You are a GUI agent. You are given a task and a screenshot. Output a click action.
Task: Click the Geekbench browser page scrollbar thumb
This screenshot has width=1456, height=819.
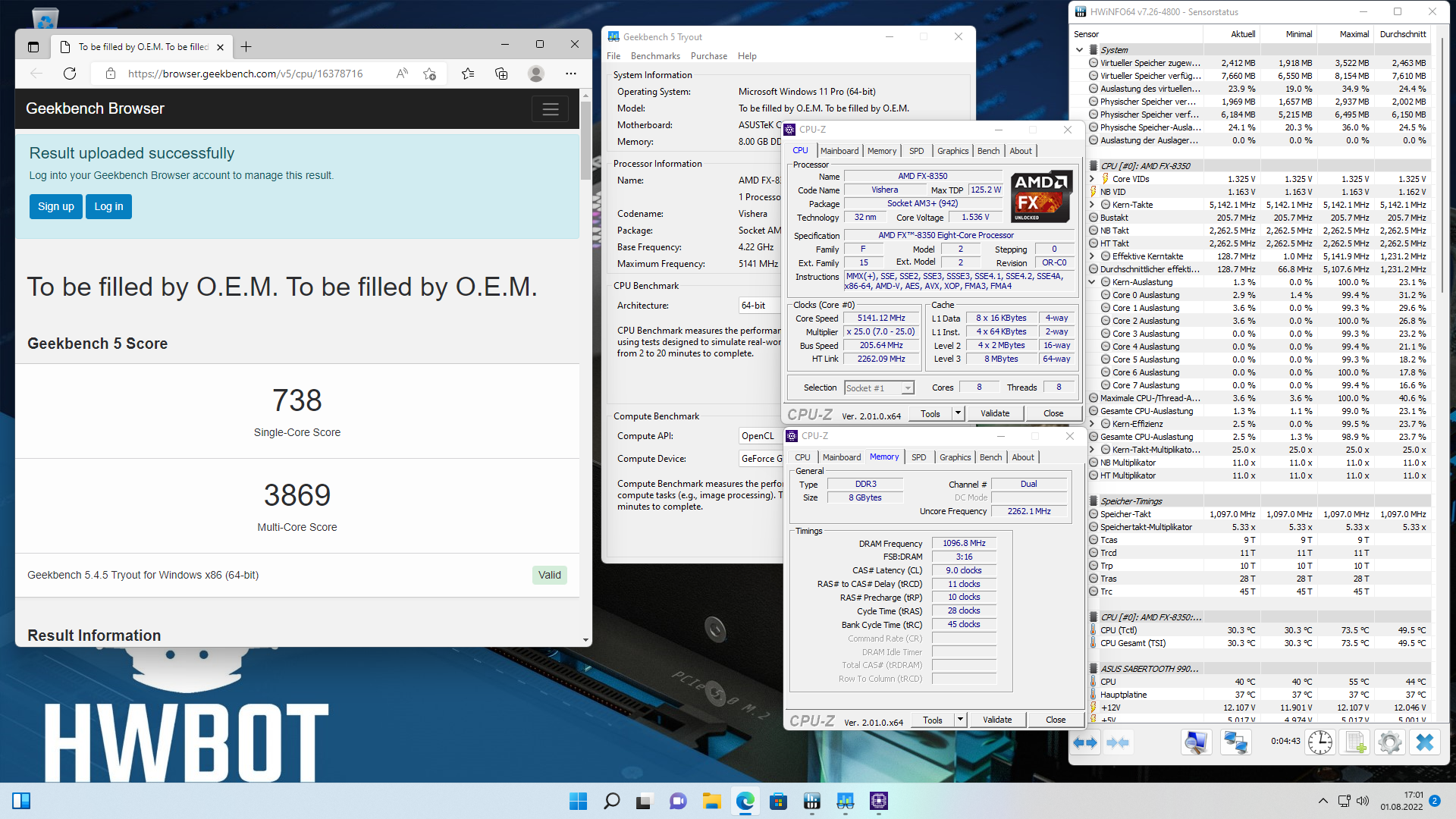(585, 140)
